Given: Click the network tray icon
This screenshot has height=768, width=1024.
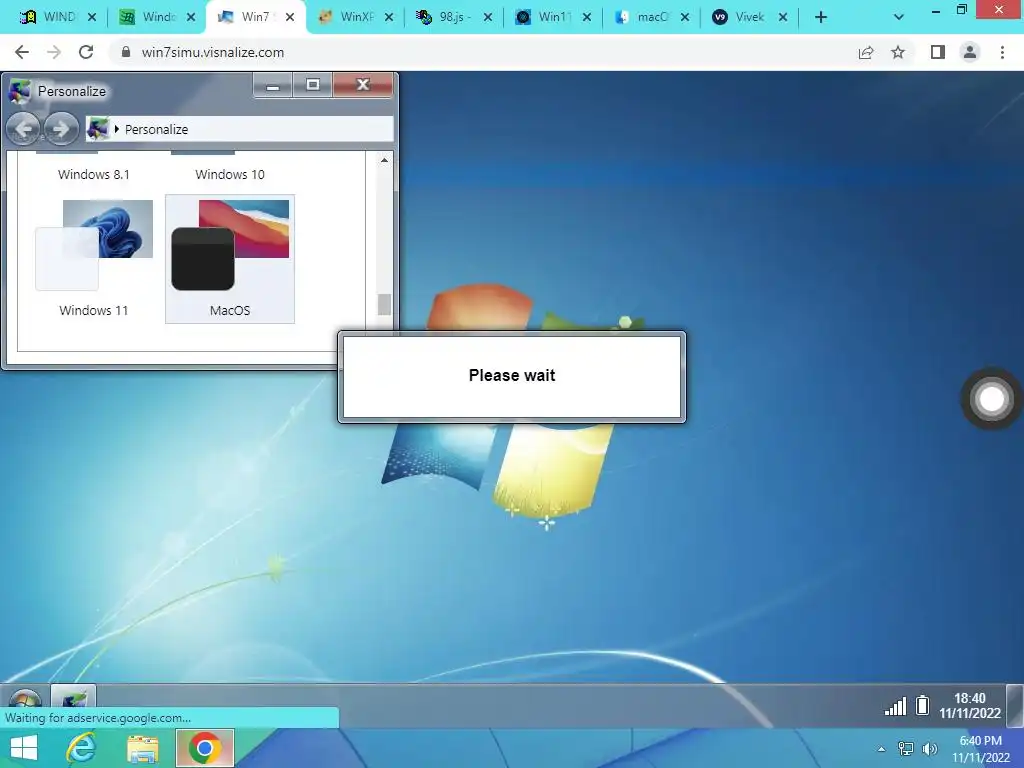Looking at the screenshot, I should pos(905,749).
